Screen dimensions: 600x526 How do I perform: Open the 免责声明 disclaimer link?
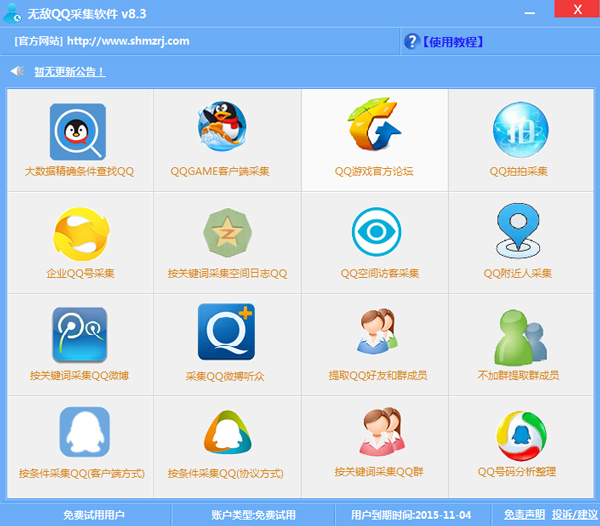[524, 515]
